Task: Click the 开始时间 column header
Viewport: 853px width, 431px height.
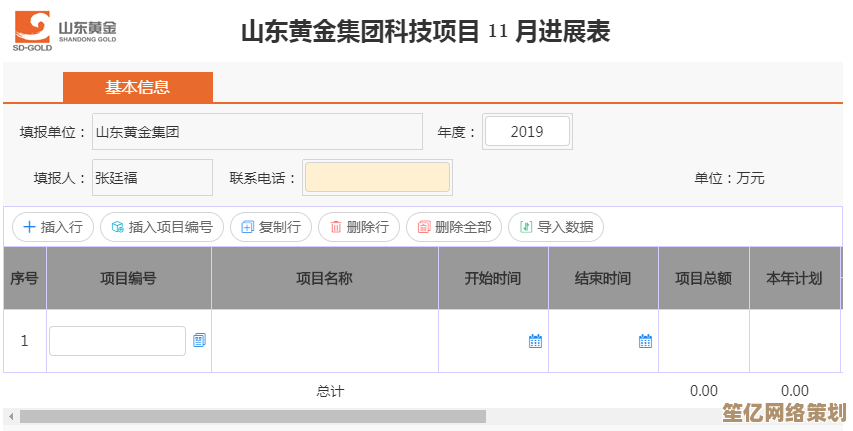Action: (493, 278)
